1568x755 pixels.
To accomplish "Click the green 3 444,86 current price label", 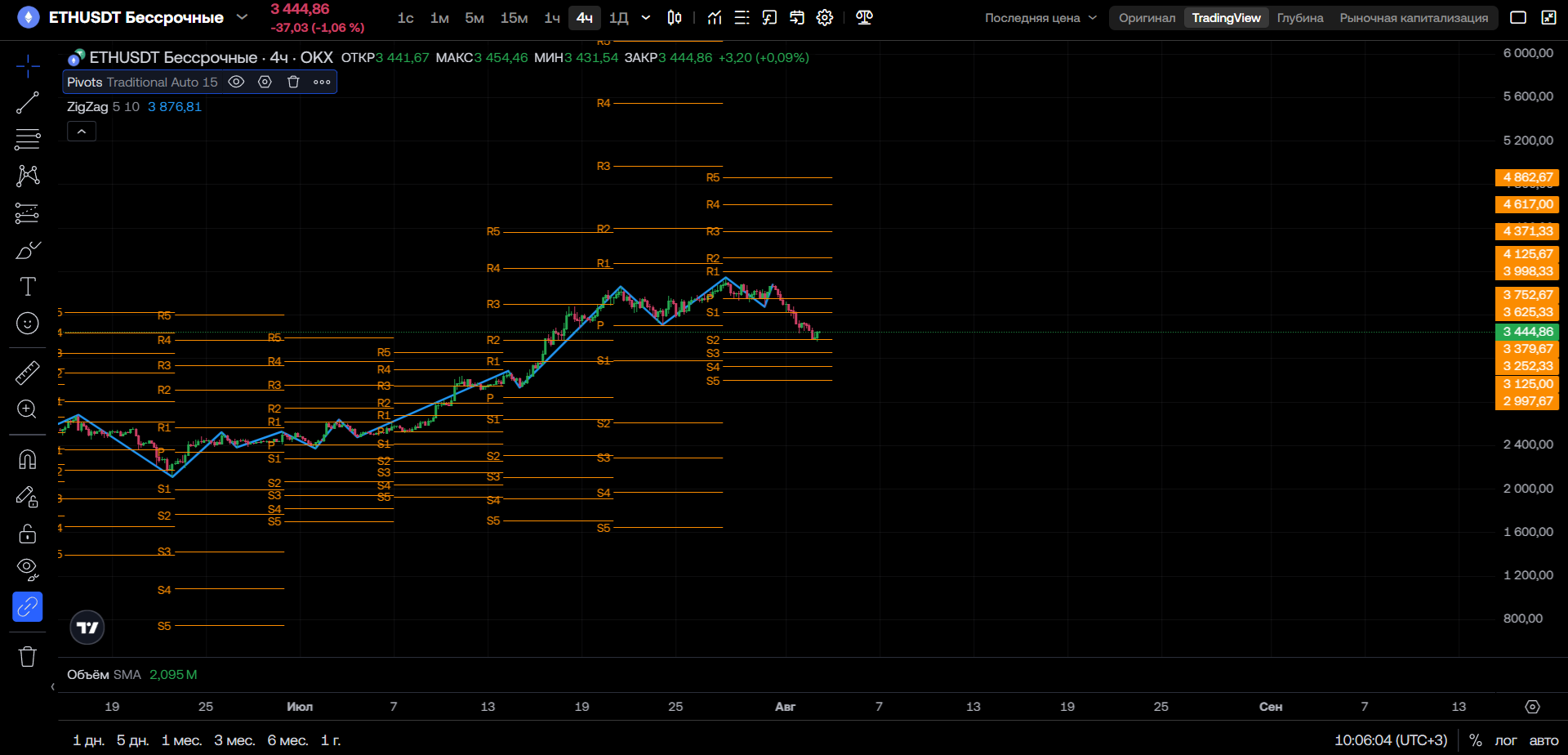I will click(1527, 332).
